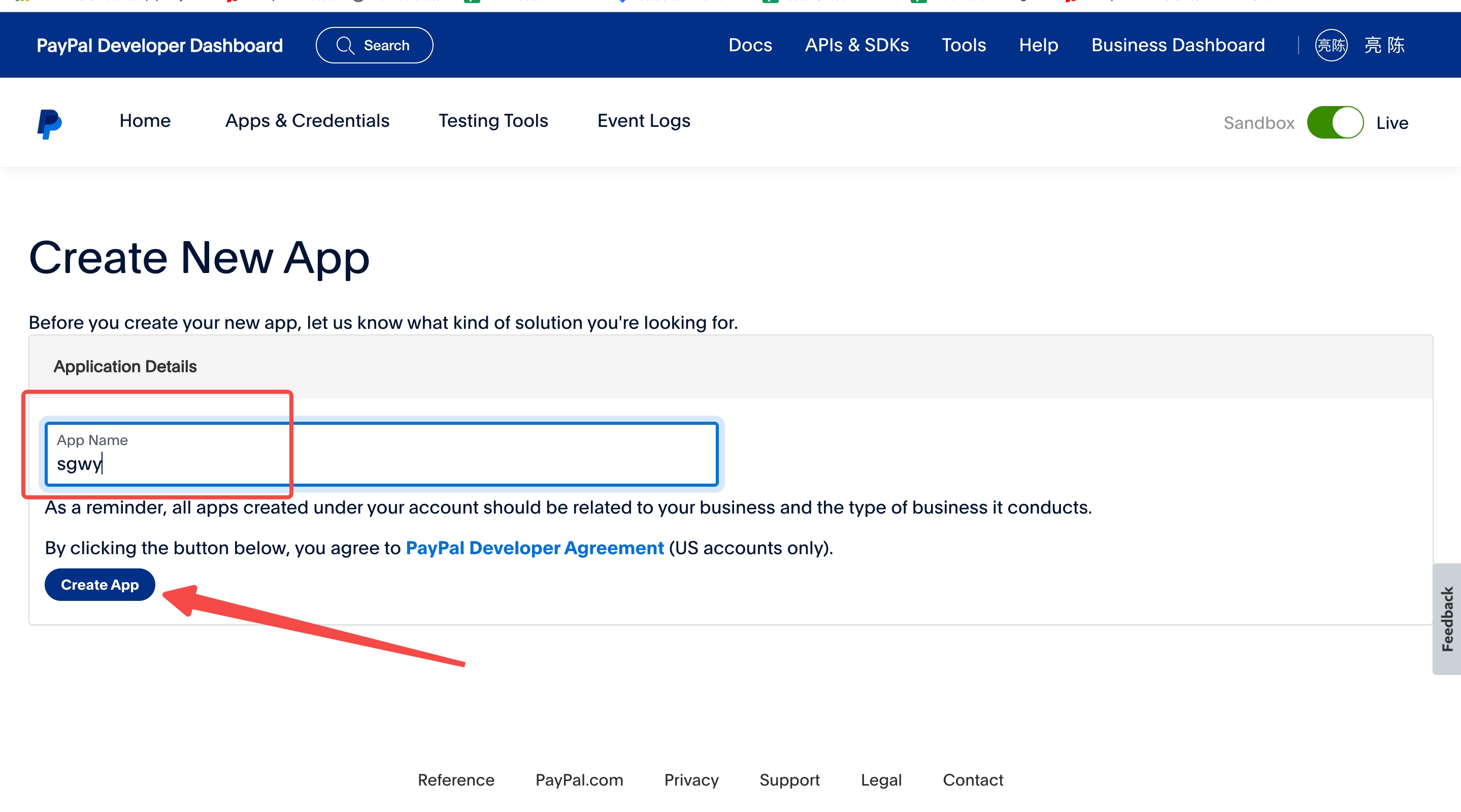
Task: Open APIs & SDKs menu
Action: pyautogui.click(x=856, y=45)
